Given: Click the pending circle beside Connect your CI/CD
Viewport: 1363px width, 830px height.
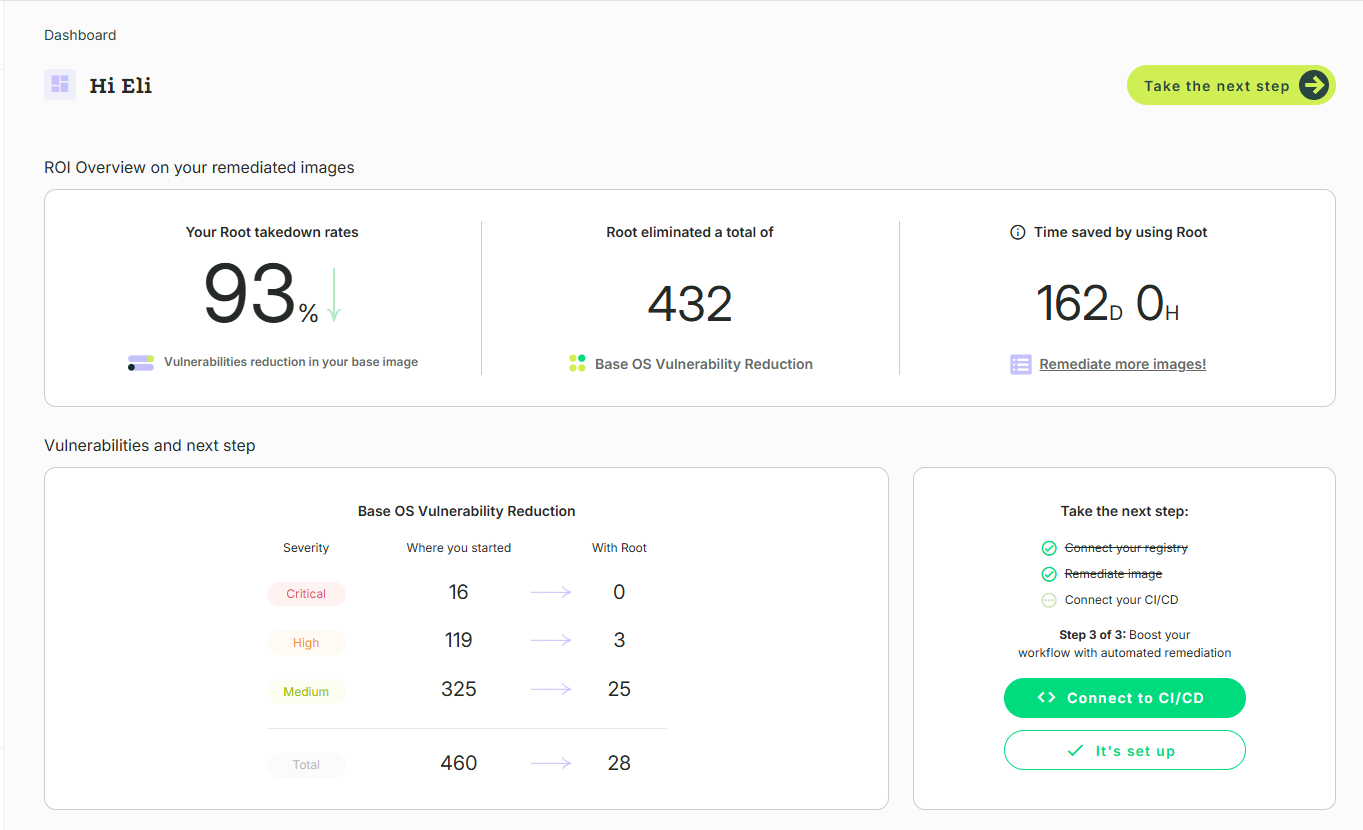Looking at the screenshot, I should [x=1049, y=600].
